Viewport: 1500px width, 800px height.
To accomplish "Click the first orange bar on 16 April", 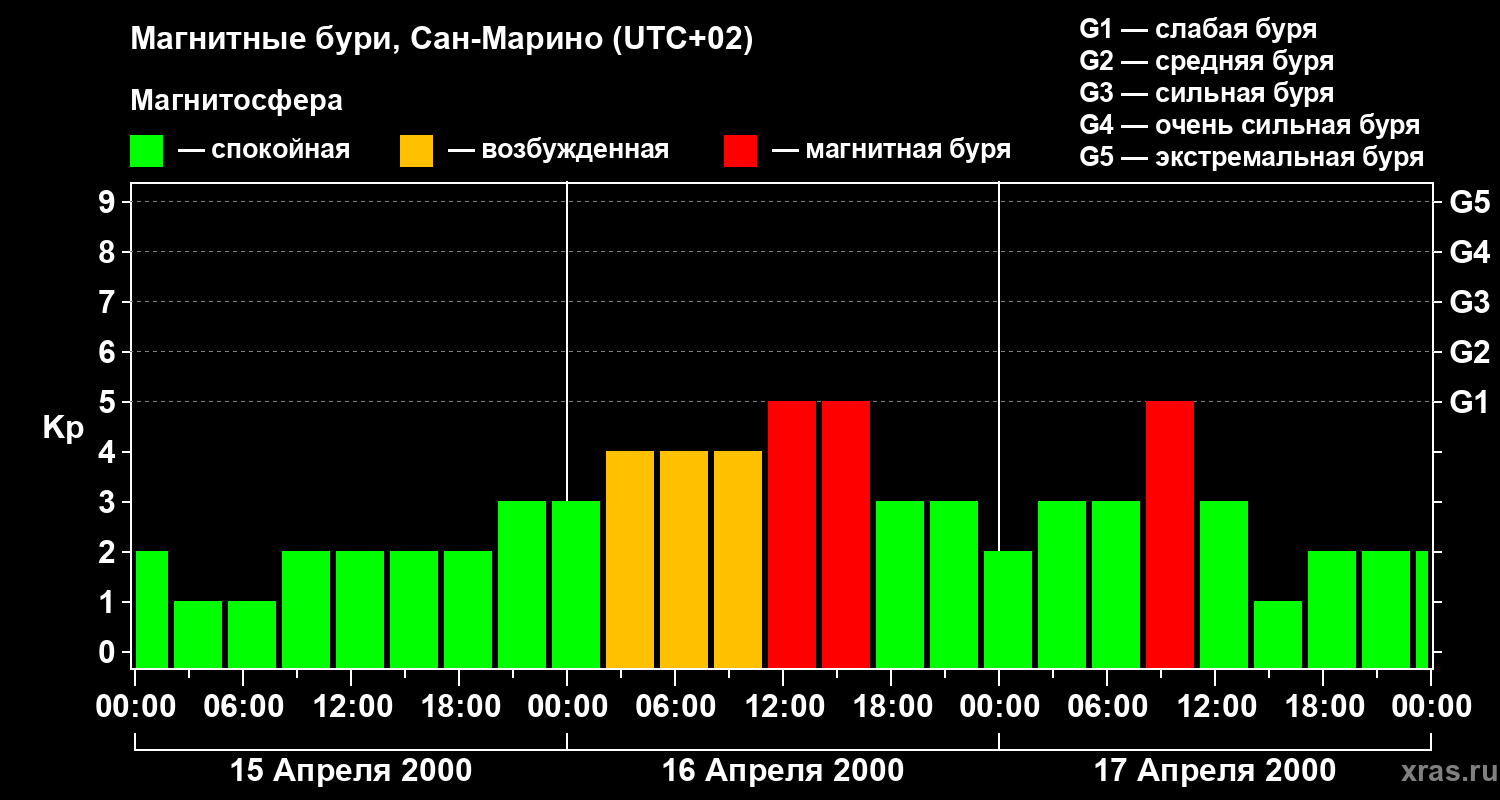I will point(630,559).
